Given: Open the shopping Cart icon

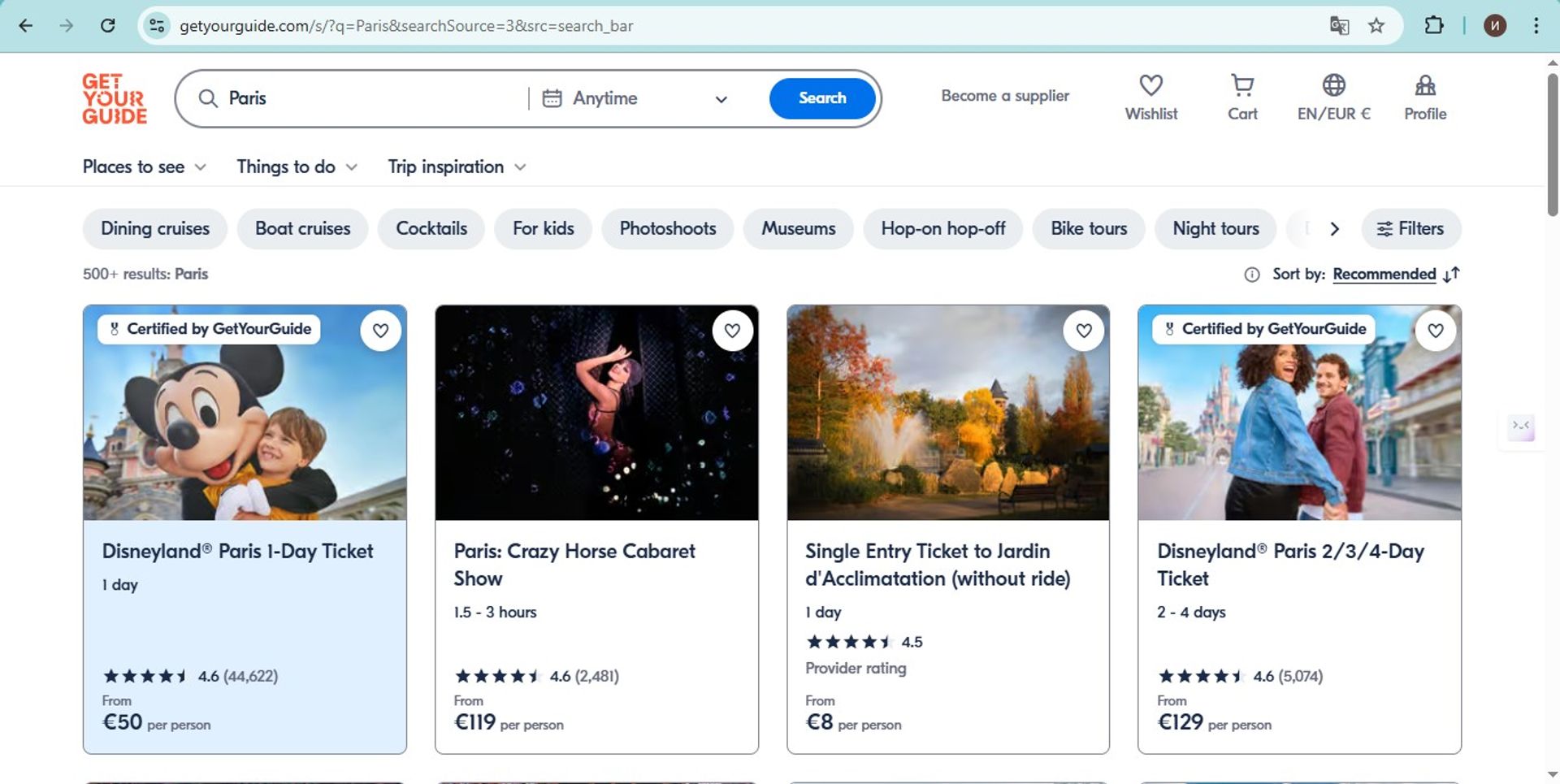Looking at the screenshot, I should point(1241,86).
